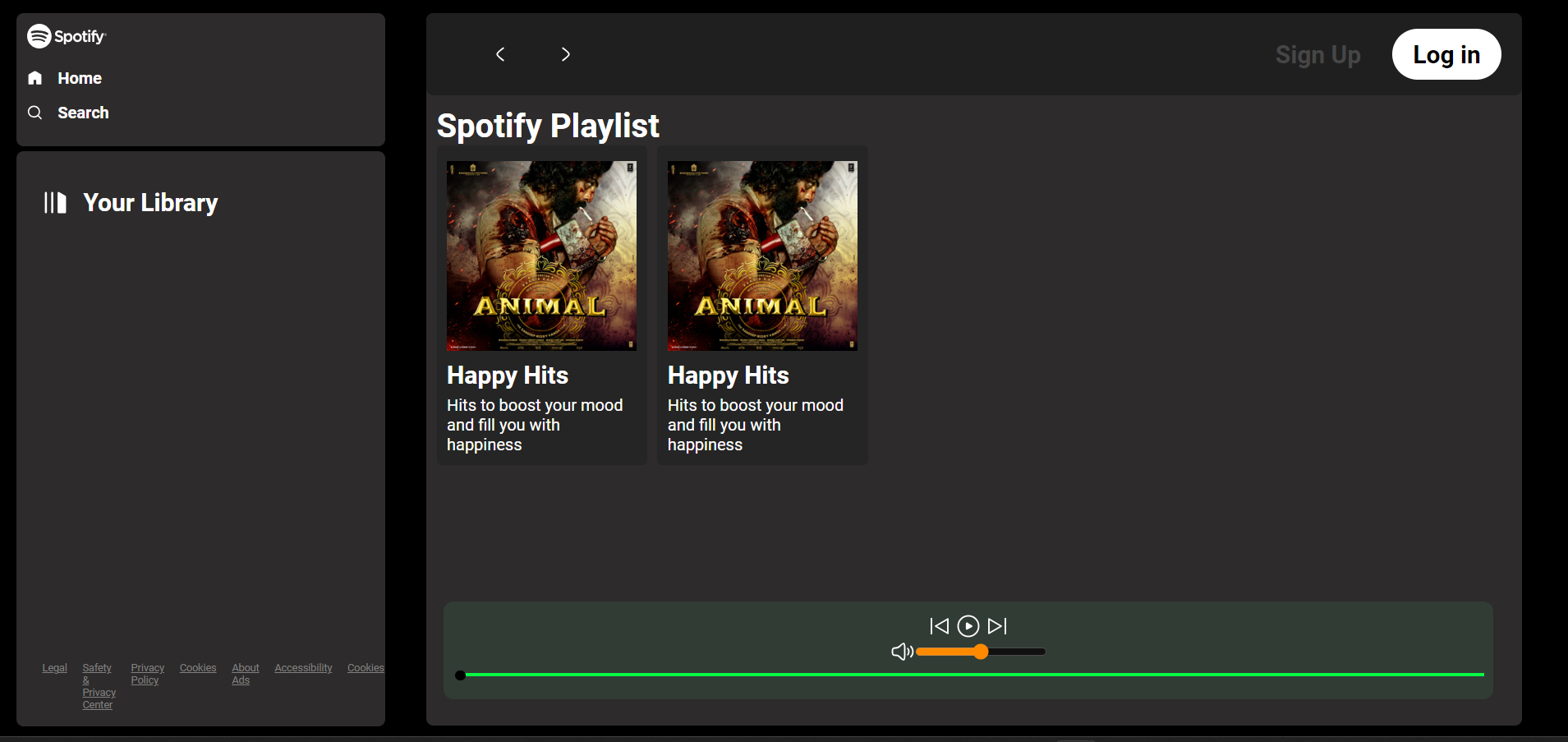The width and height of the screenshot is (1568, 742).
Task: Open the first Happy Hits playlist
Action: pyautogui.click(x=541, y=306)
